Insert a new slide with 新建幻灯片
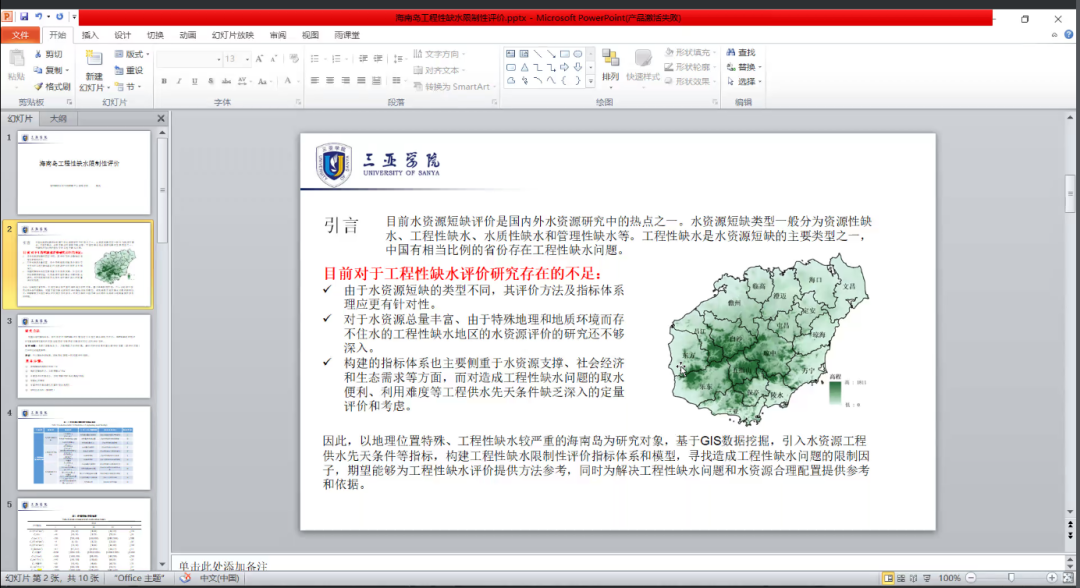 (93, 70)
